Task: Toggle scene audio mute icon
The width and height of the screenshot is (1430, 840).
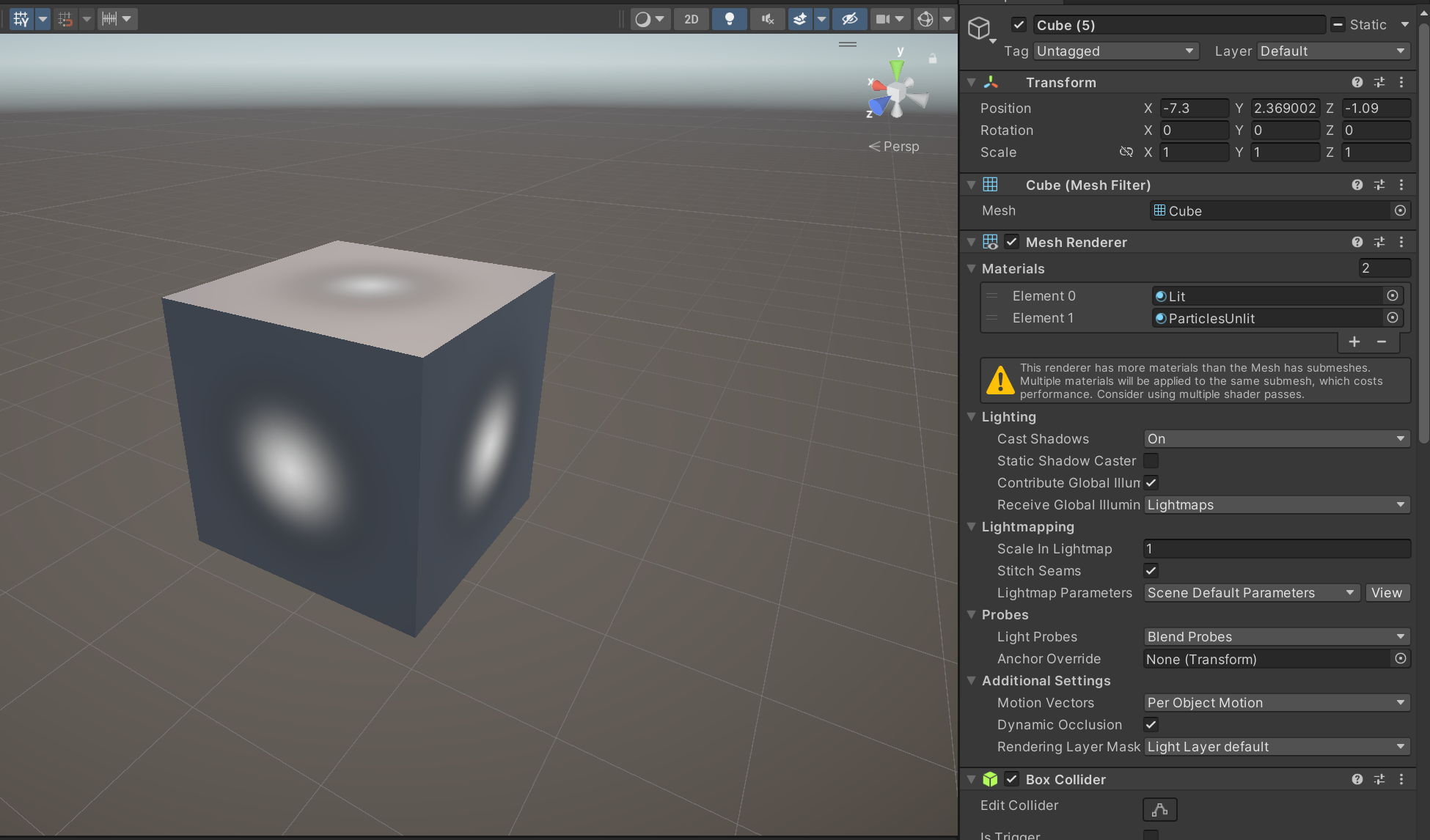Action: pos(767,19)
